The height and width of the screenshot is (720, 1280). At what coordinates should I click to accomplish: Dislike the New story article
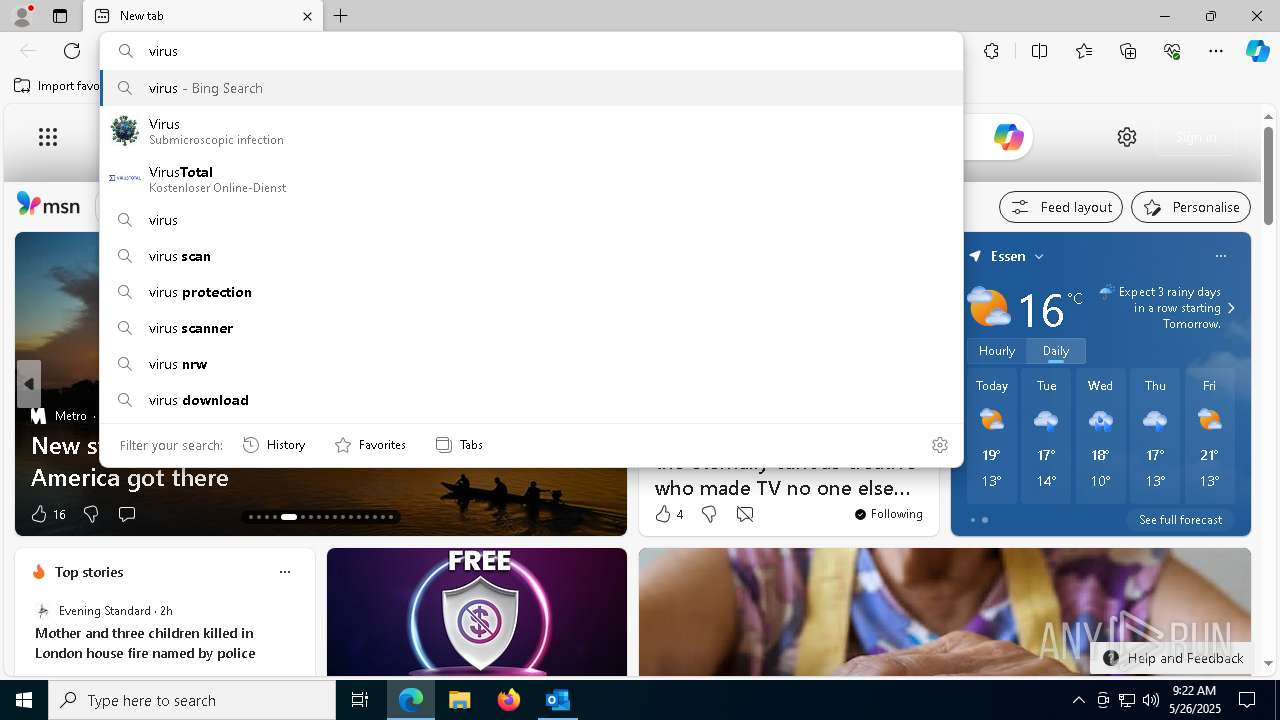click(x=91, y=514)
